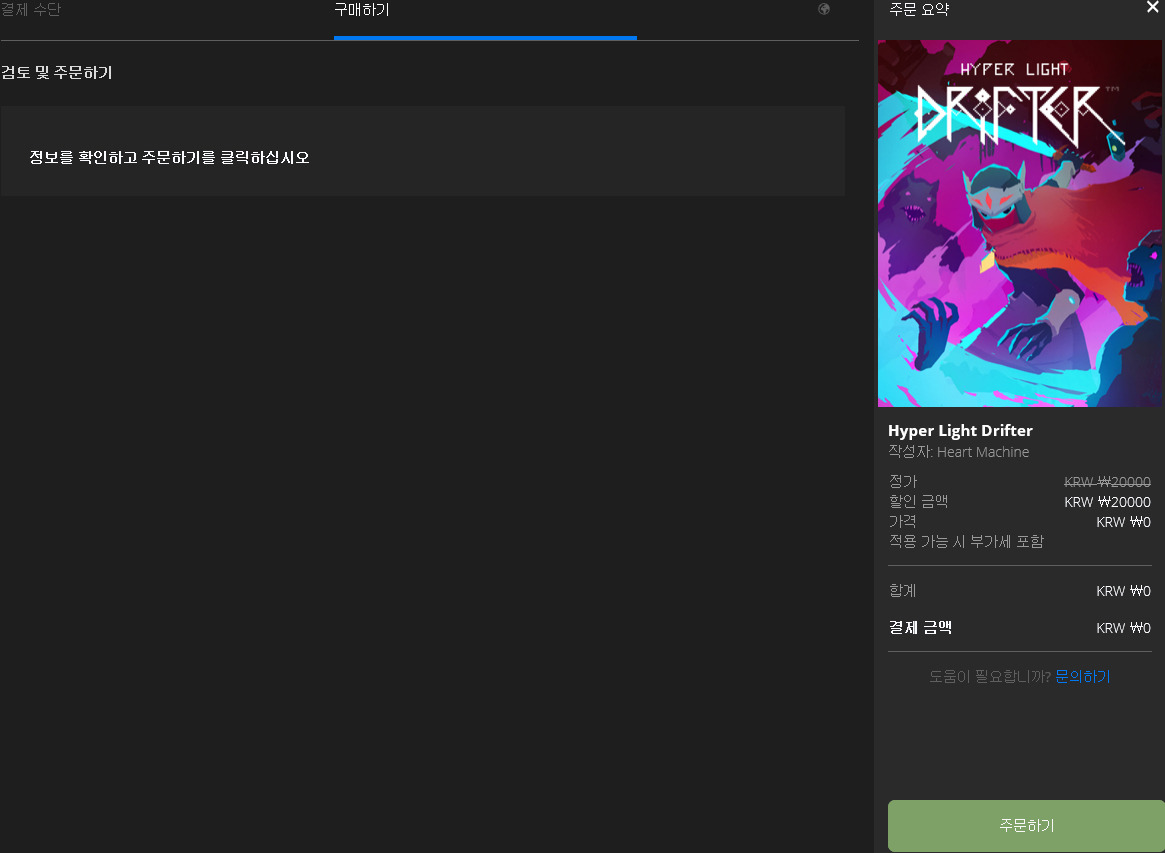
Task: Close the order summary panel
Action: [x=1153, y=7]
